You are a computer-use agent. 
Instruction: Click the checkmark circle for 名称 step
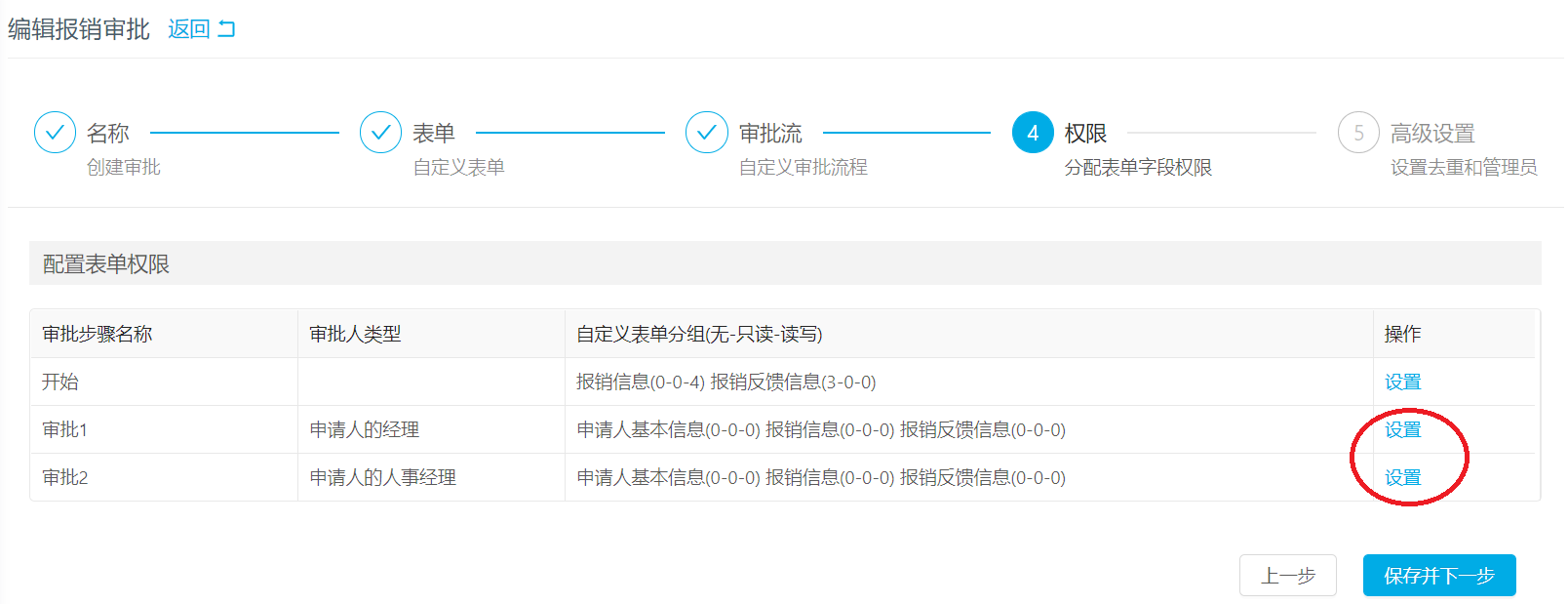click(55, 133)
